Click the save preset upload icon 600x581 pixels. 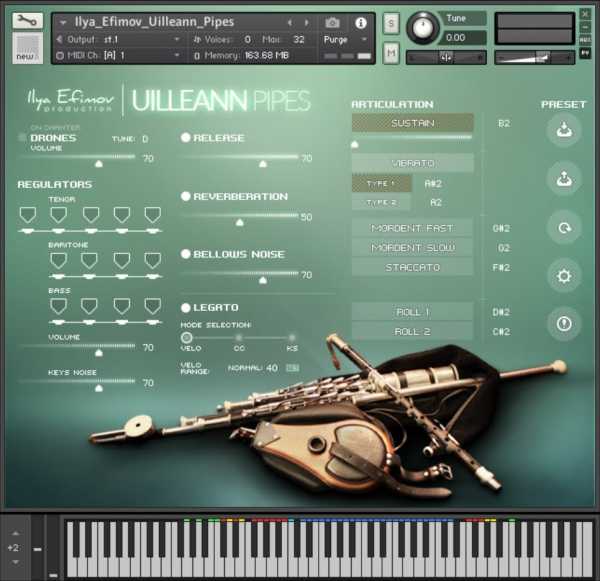(x=563, y=179)
